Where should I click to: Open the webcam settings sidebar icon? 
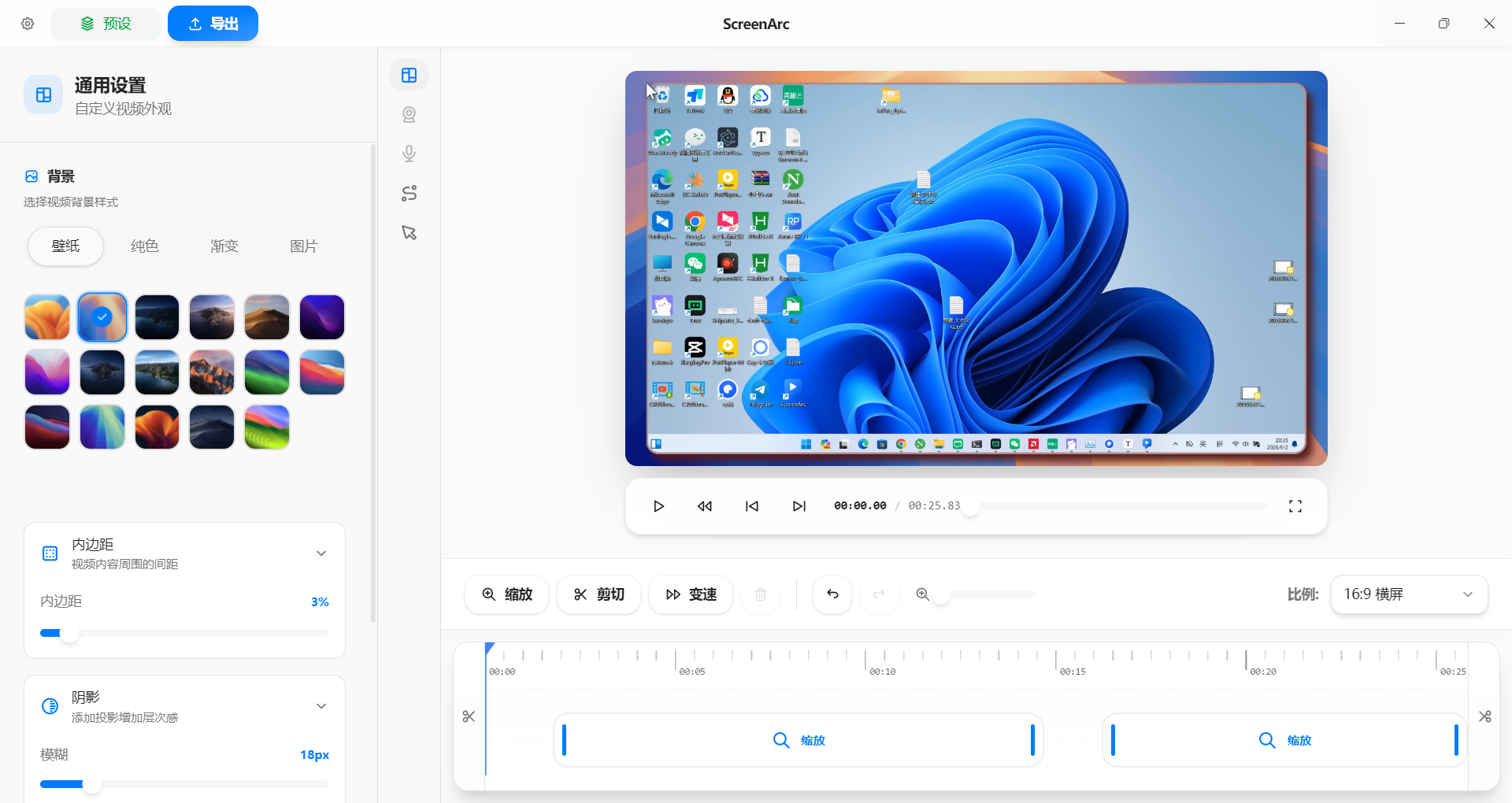[409, 114]
